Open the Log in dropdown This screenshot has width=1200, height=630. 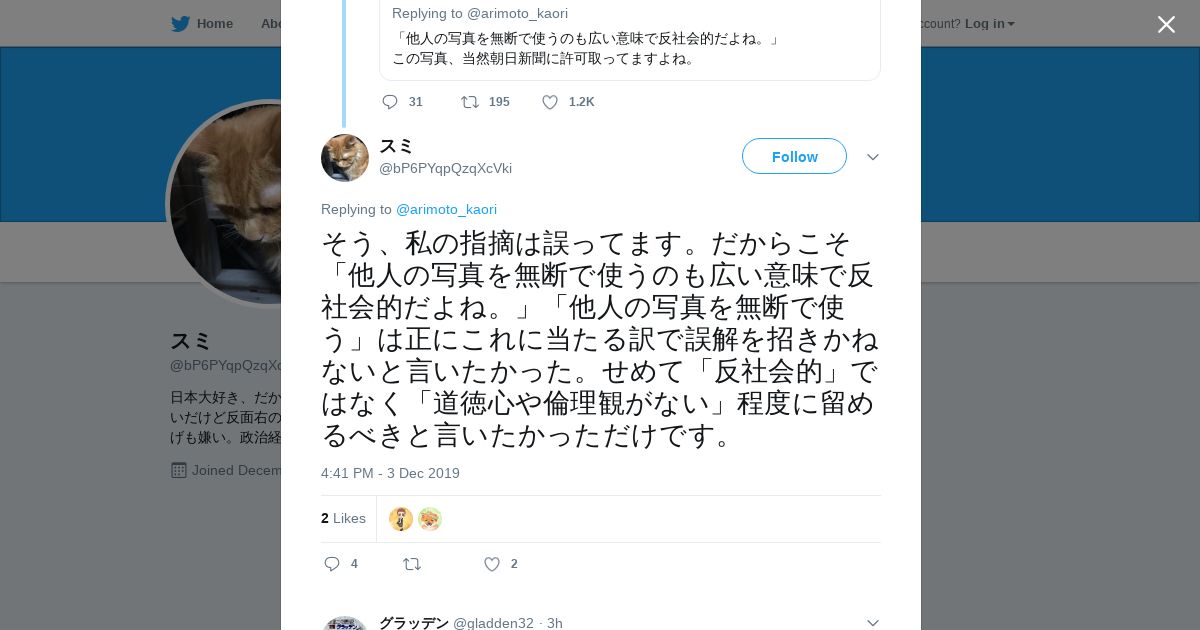click(x=989, y=24)
